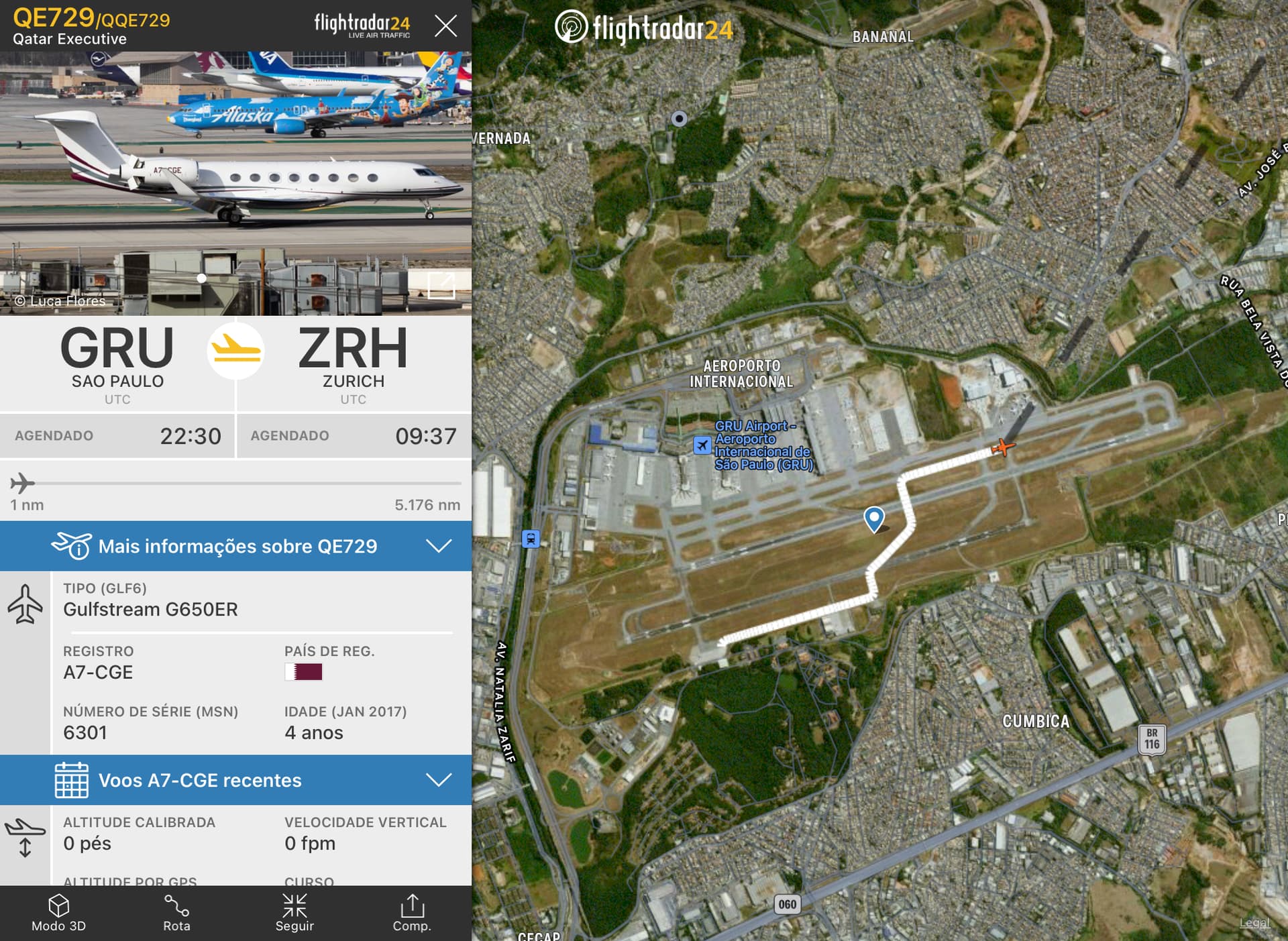Click chevron beside Voos A7-CGE recentes
The height and width of the screenshot is (941, 1288).
click(439, 780)
